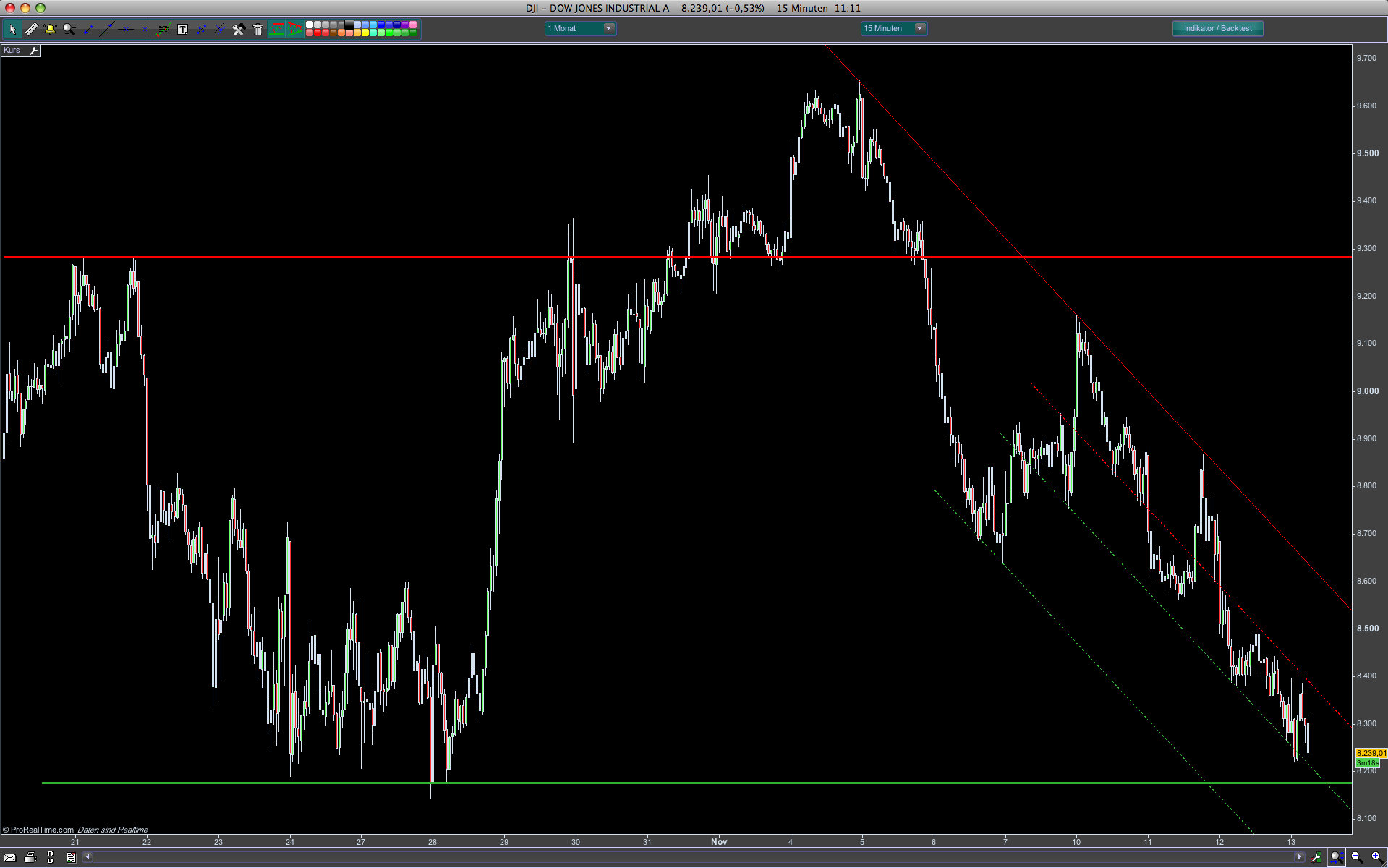Click the document icon next to the chain link
This screenshot has width=1388, height=868.
click(71, 857)
